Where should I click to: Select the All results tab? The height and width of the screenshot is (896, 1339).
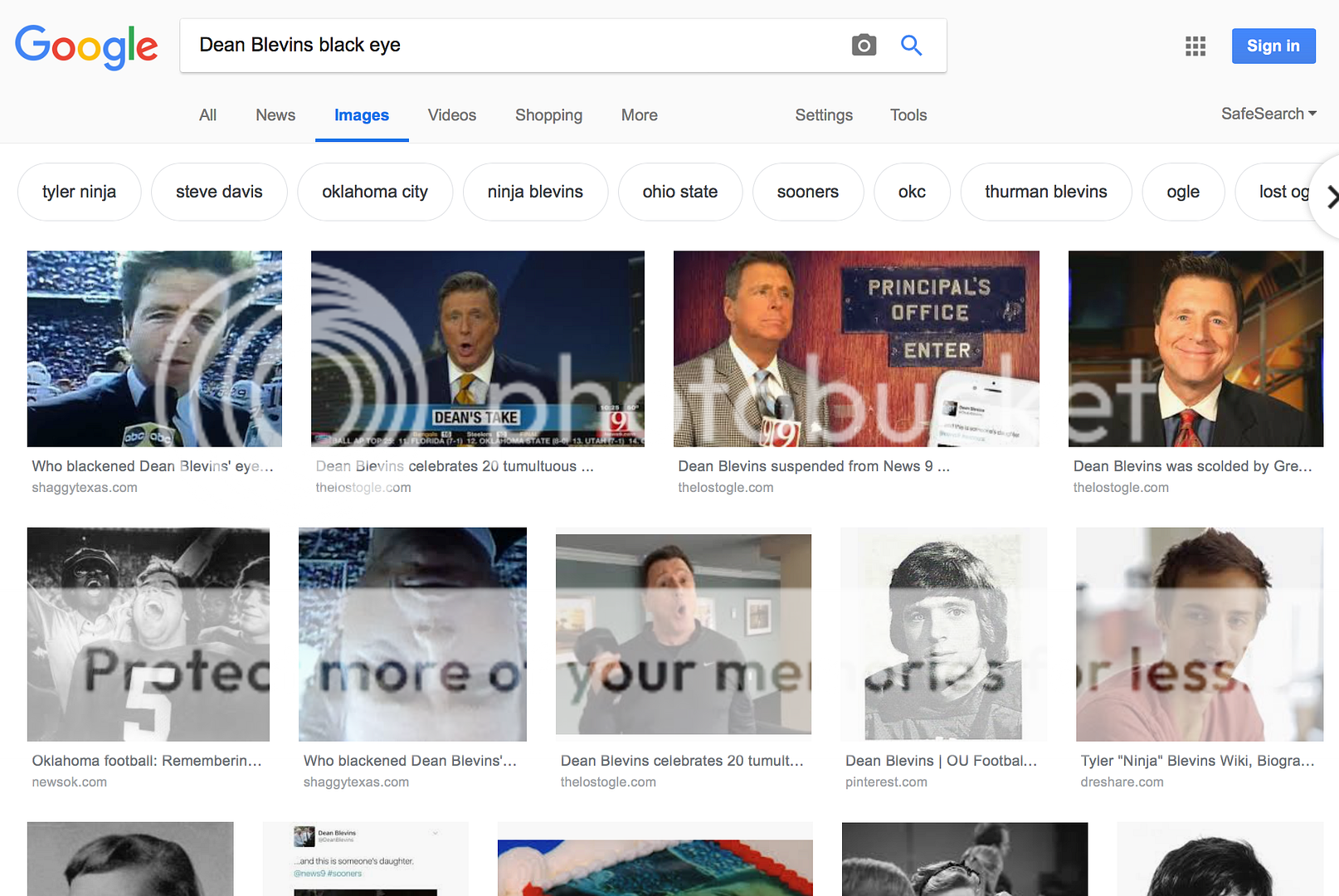[x=207, y=115]
